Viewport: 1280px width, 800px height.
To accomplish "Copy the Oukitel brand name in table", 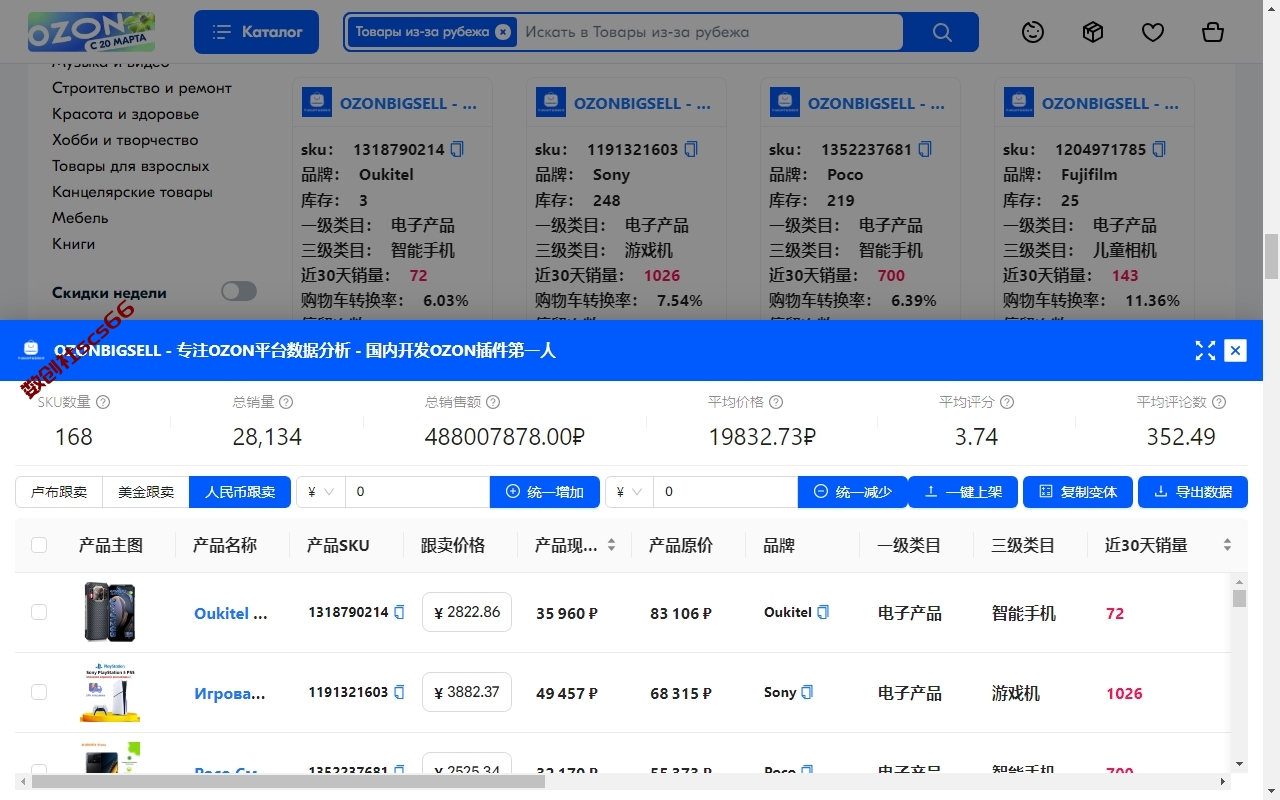I will (823, 612).
